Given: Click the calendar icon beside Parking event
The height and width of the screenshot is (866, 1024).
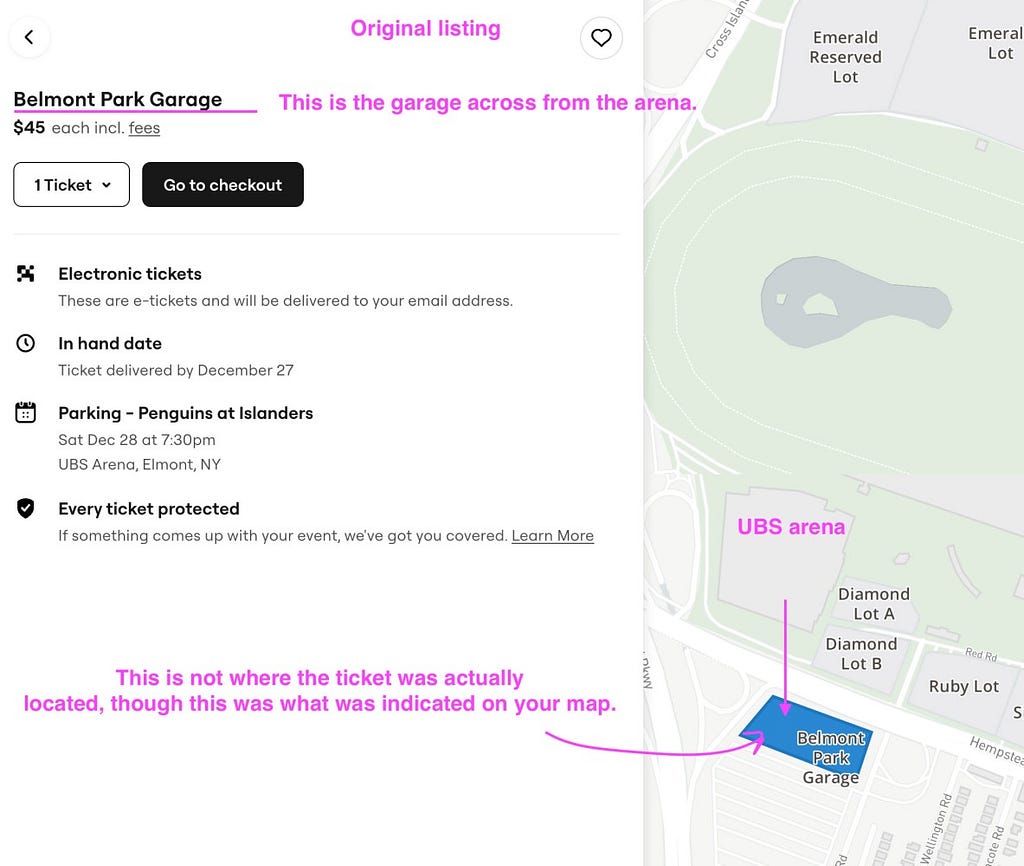Looking at the screenshot, I should click(25, 412).
